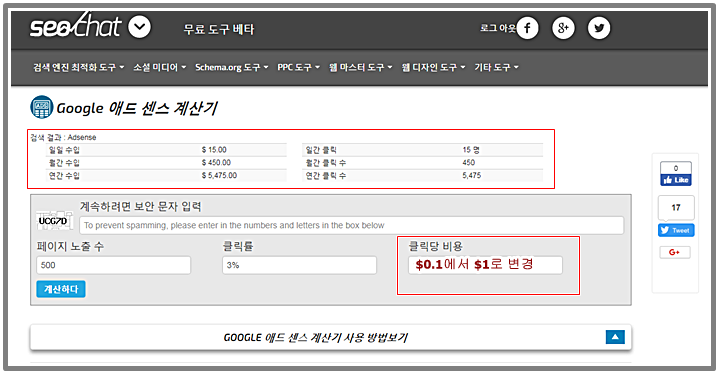Focus the 페이지 노출 수 field showing 500

tap(113, 265)
